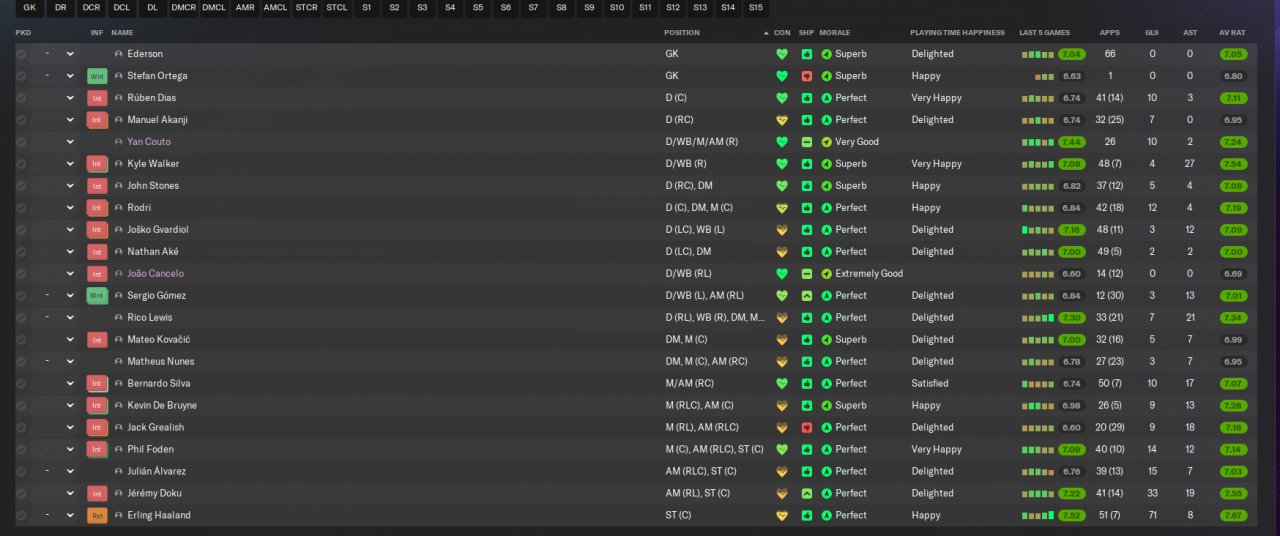The image size is (1280, 536).
Task: Open the selection dropdown chevron for Rico Lewis
Action: pyautogui.click(x=70, y=318)
